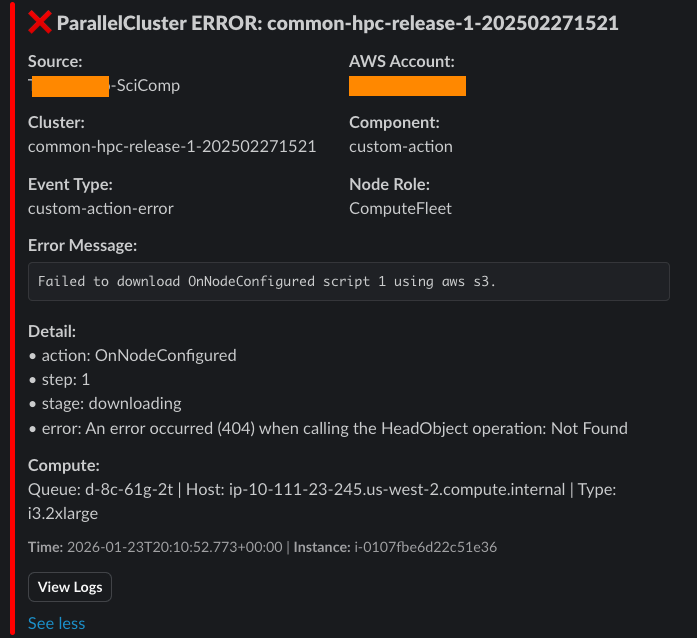Click the ParallelCluster ERROR title text
The width and height of the screenshot is (697, 638).
[337, 22]
